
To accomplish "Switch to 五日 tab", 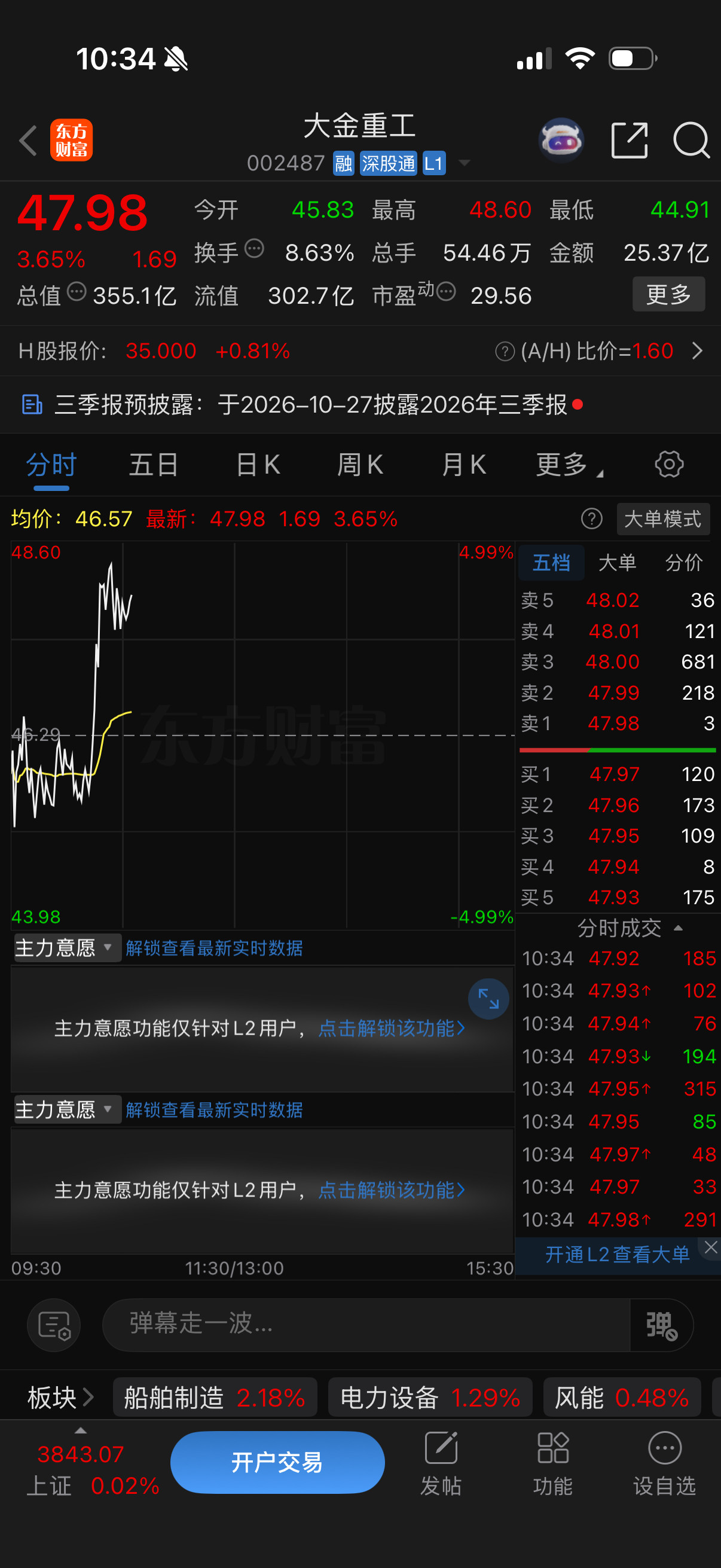I will click(153, 465).
